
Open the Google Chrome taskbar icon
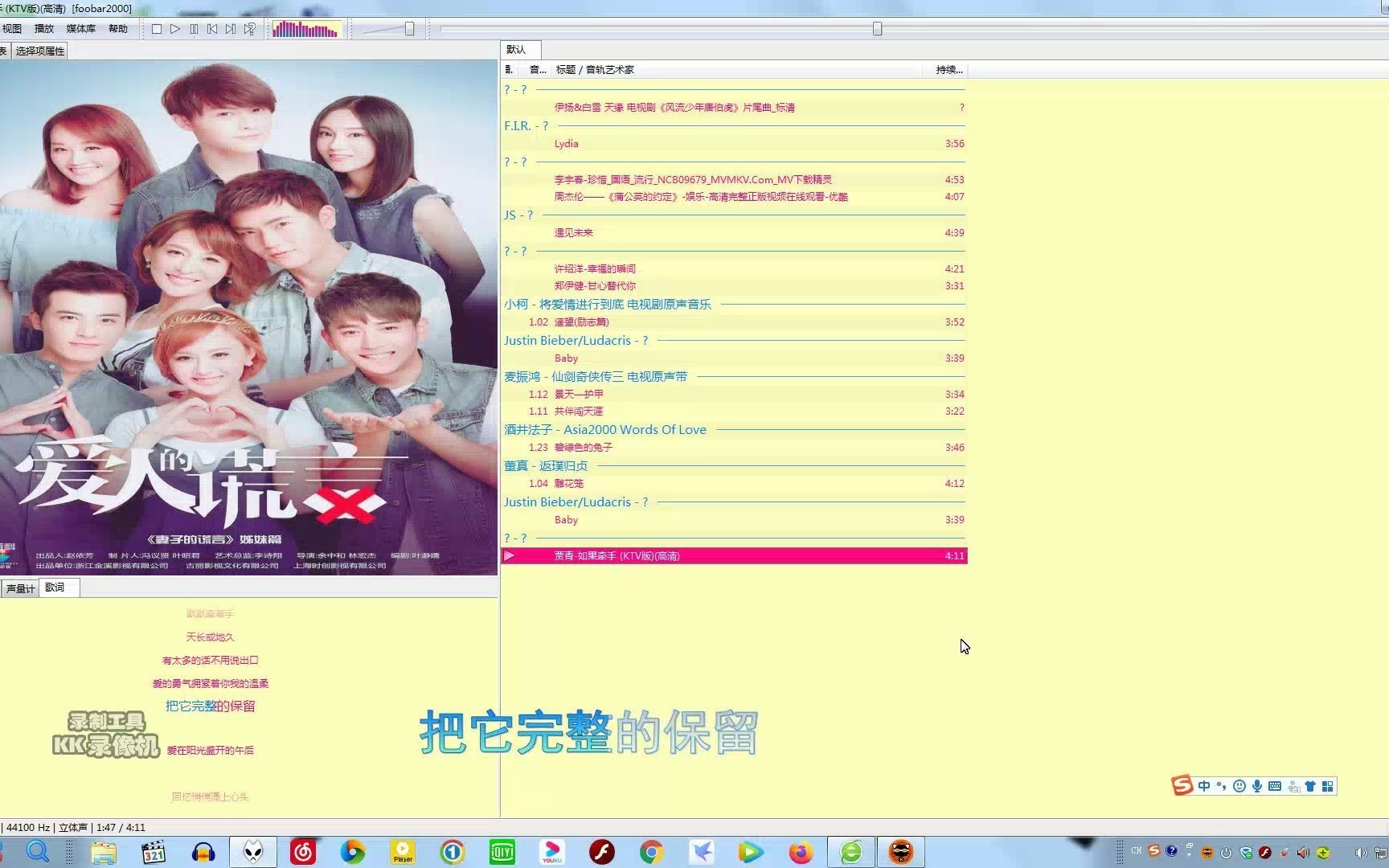point(652,852)
